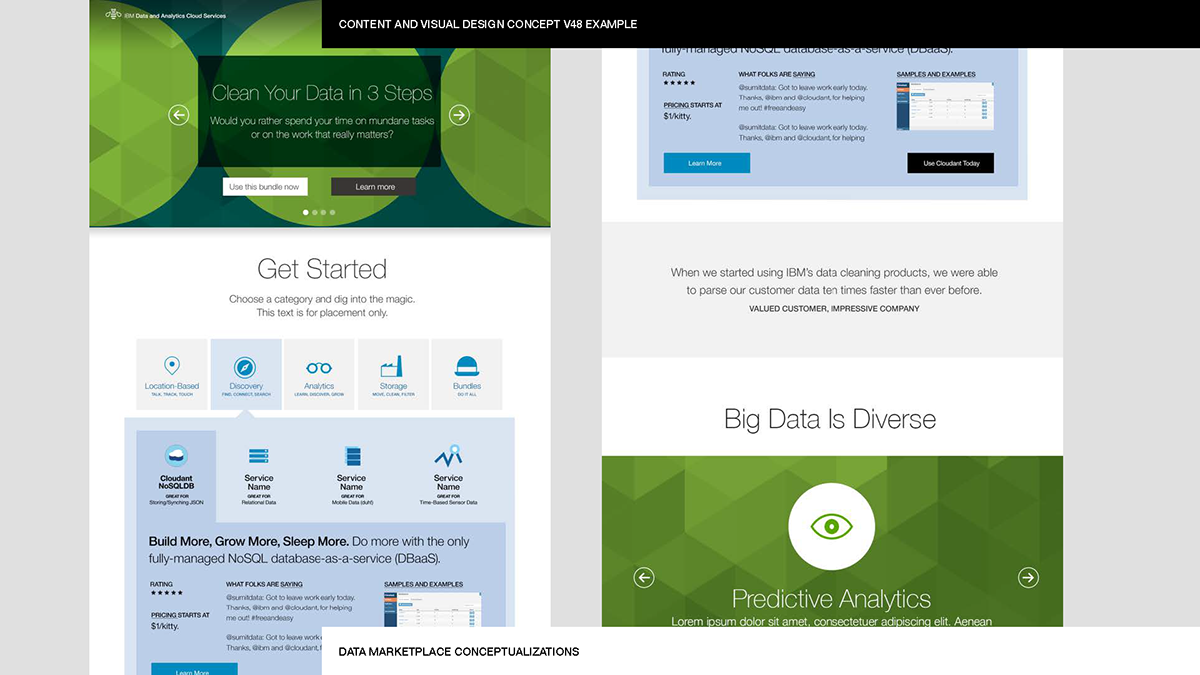
Task: Click rating stars in the right mockup
Action: click(x=679, y=83)
